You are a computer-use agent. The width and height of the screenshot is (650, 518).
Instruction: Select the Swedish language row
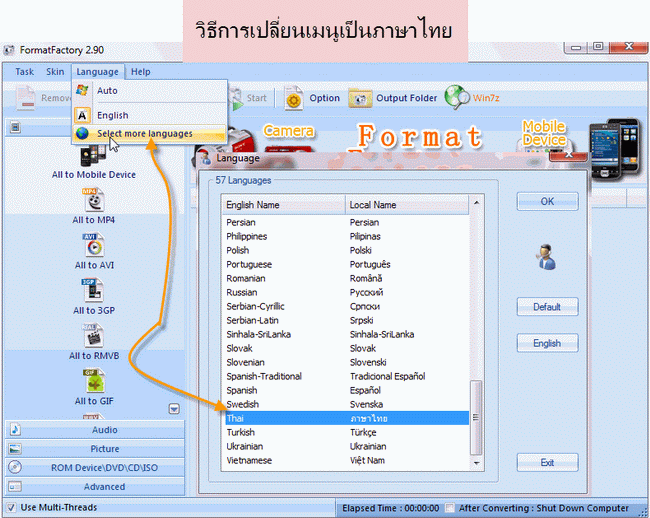point(347,404)
